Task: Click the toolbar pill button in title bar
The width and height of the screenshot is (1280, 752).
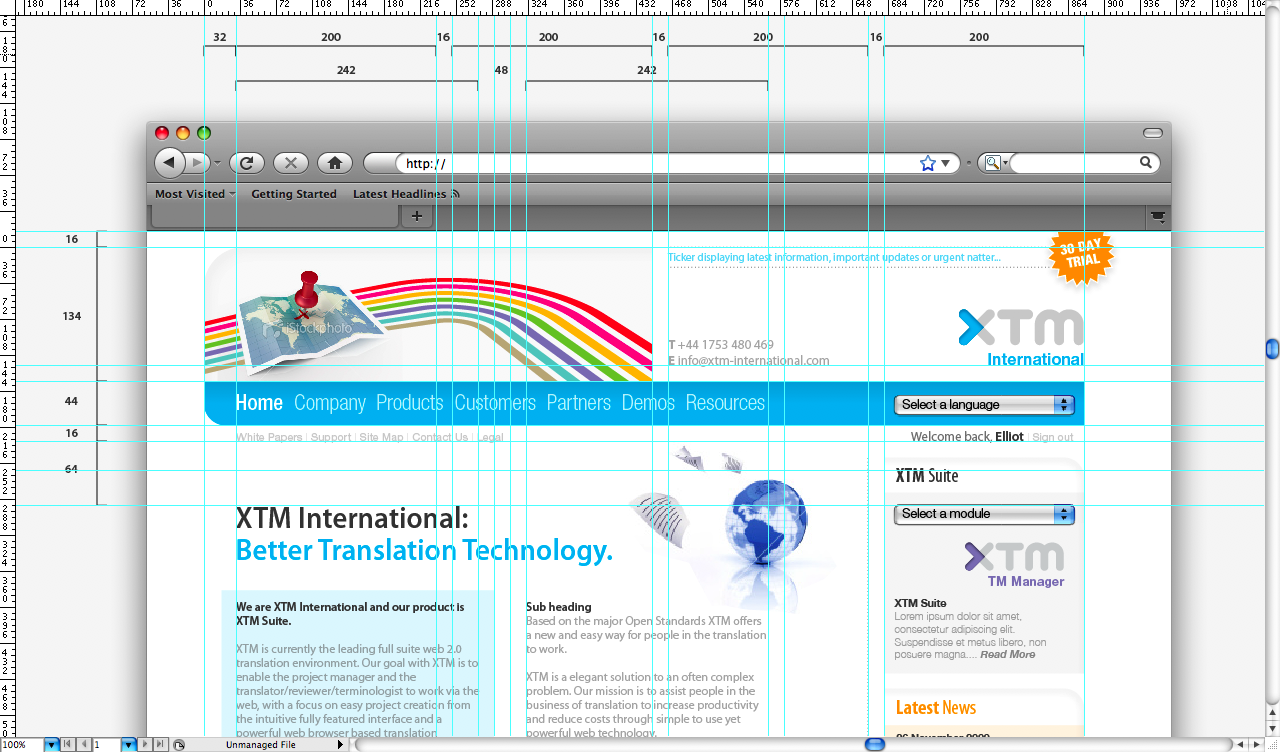Action: (1153, 133)
